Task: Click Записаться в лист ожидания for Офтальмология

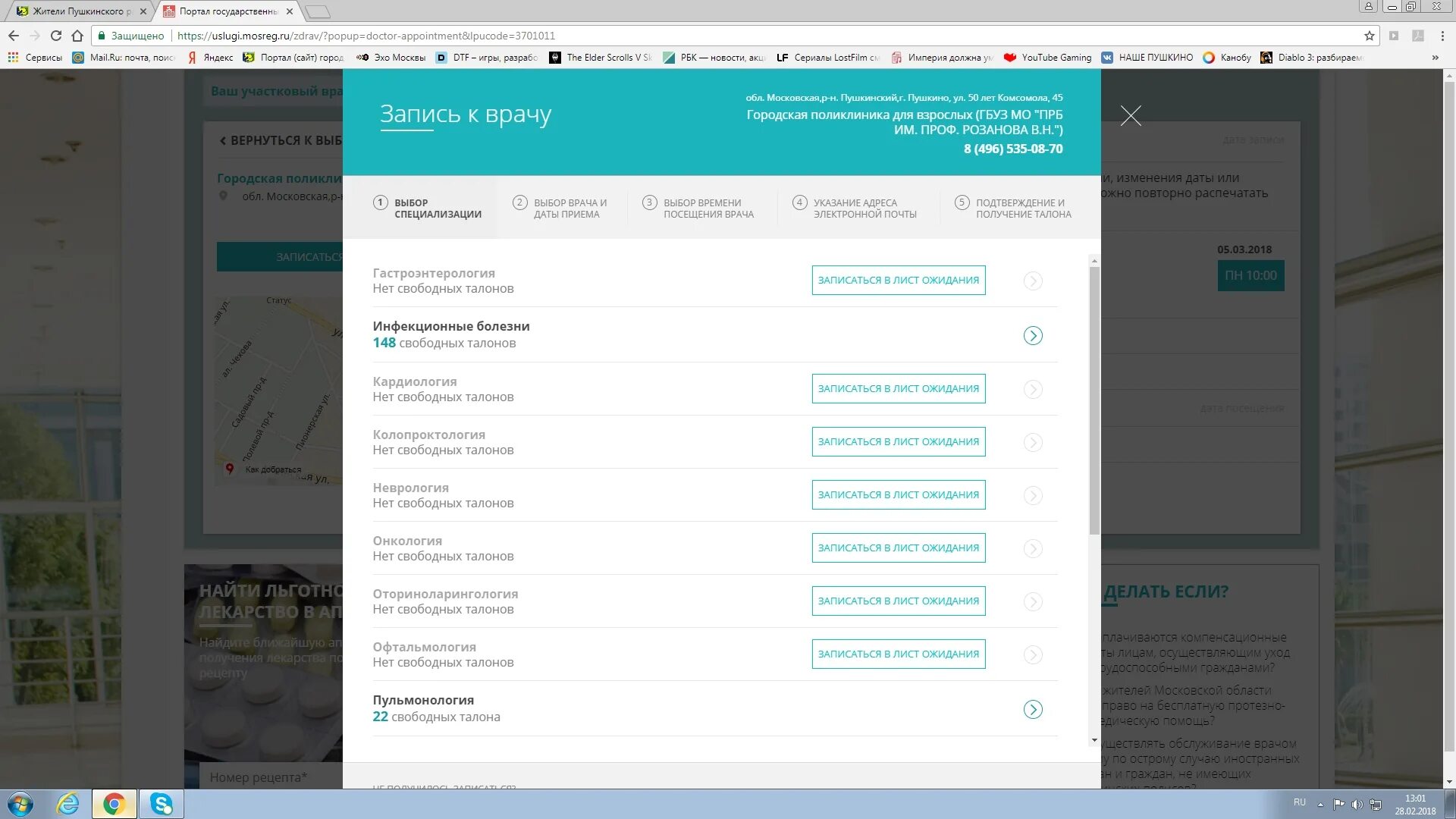Action: point(897,654)
